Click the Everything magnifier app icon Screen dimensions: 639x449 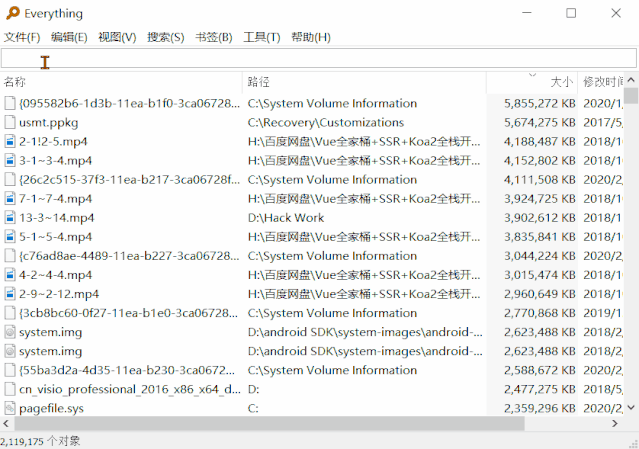pyautogui.click(x=13, y=13)
